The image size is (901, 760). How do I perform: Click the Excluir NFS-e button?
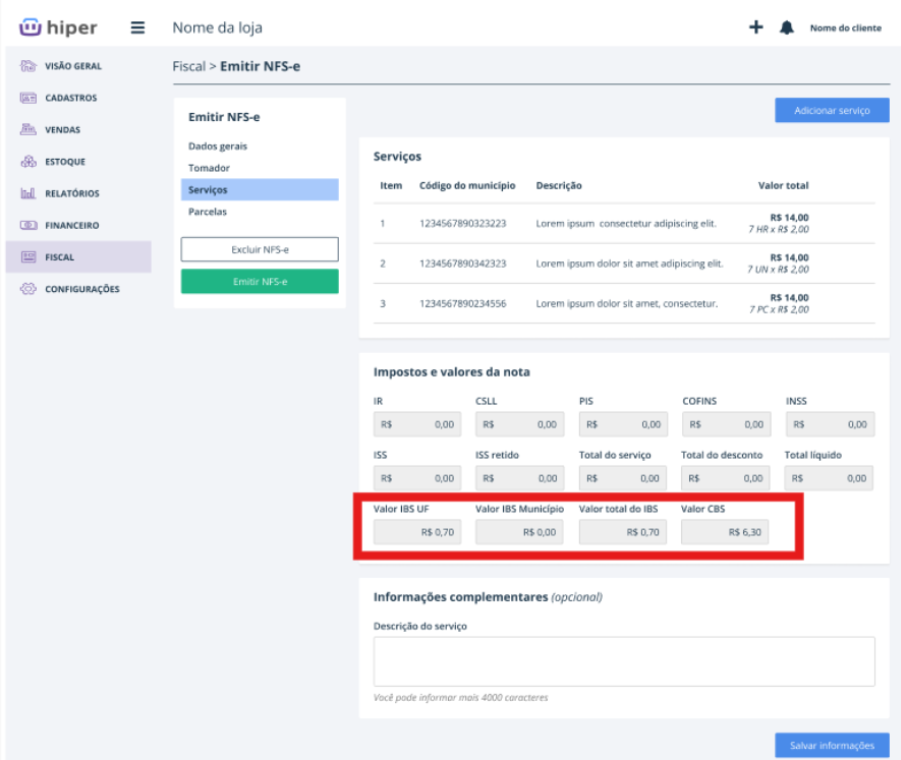260,249
